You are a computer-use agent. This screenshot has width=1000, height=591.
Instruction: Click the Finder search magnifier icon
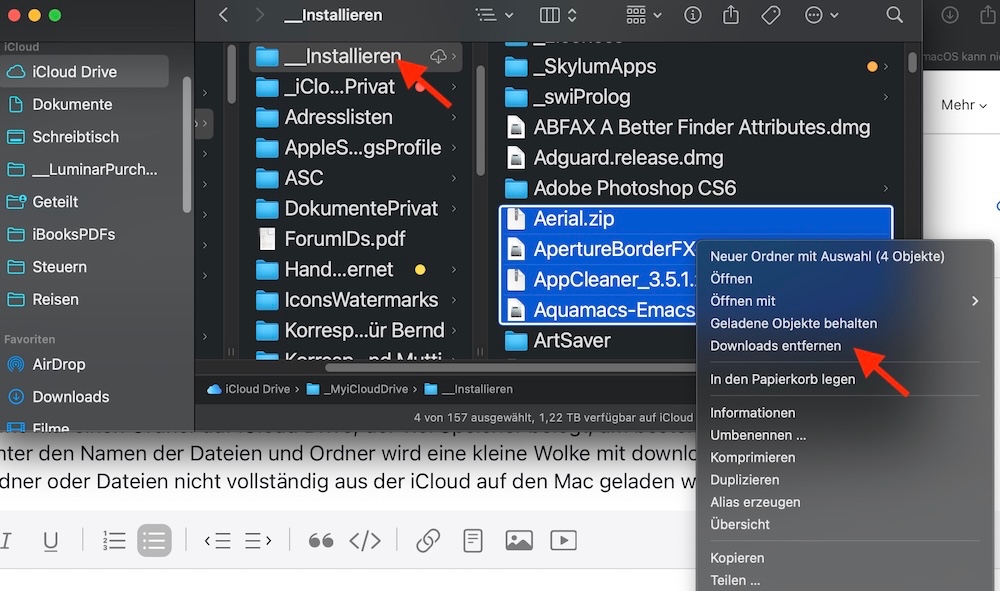click(x=895, y=15)
